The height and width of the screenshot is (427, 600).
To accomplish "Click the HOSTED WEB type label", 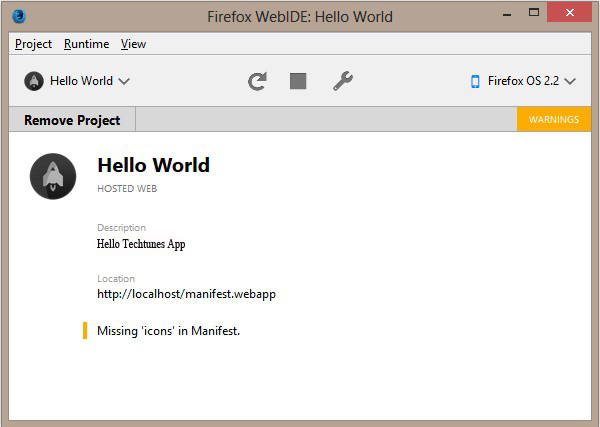I will 127,189.
